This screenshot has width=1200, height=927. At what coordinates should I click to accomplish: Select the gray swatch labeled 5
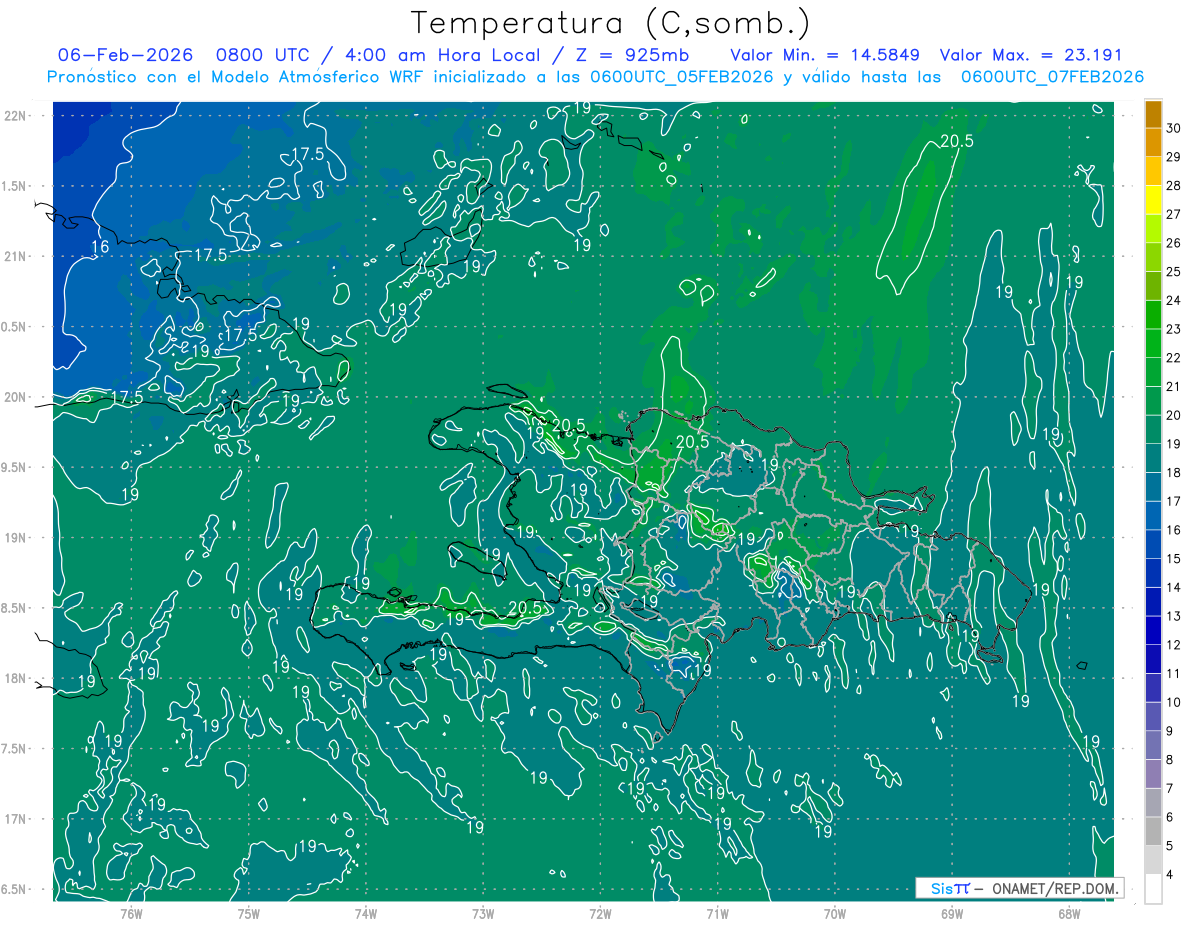tap(1153, 831)
